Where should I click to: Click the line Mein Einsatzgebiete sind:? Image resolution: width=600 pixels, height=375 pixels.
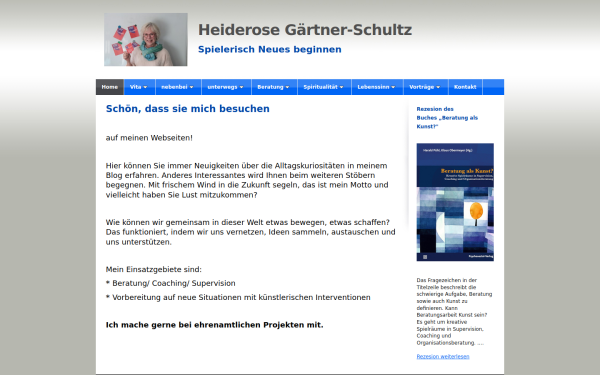point(153,269)
